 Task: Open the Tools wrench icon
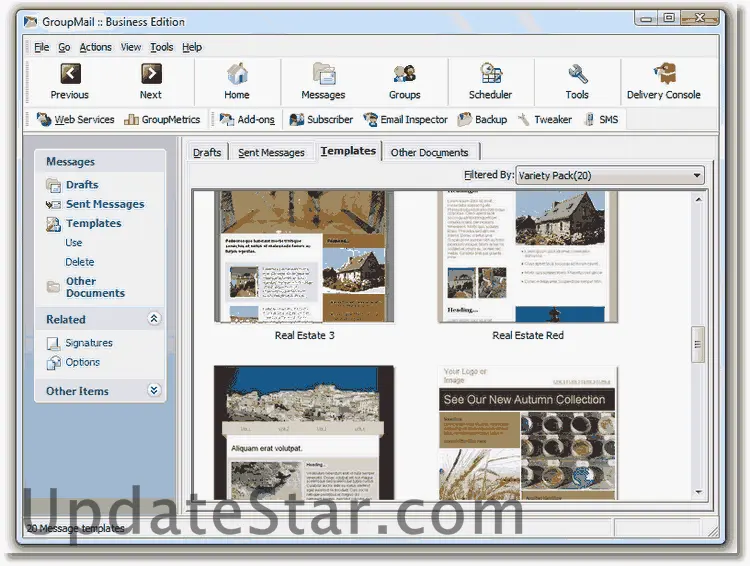point(577,74)
